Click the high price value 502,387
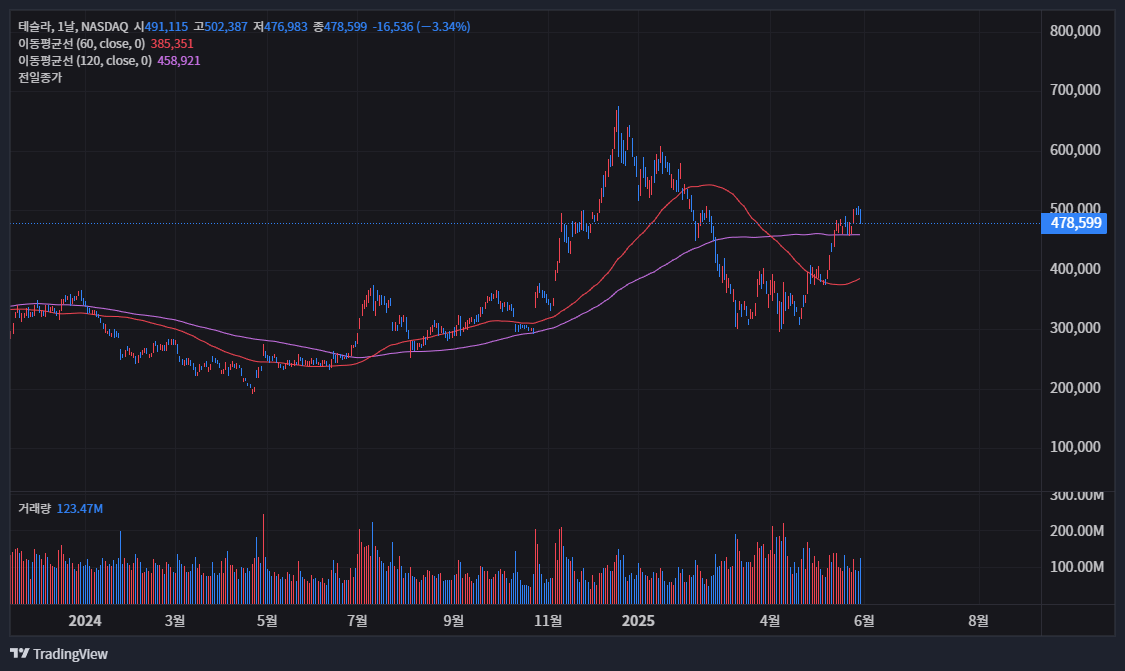The height and width of the screenshot is (671, 1125). pyautogui.click(x=226, y=27)
